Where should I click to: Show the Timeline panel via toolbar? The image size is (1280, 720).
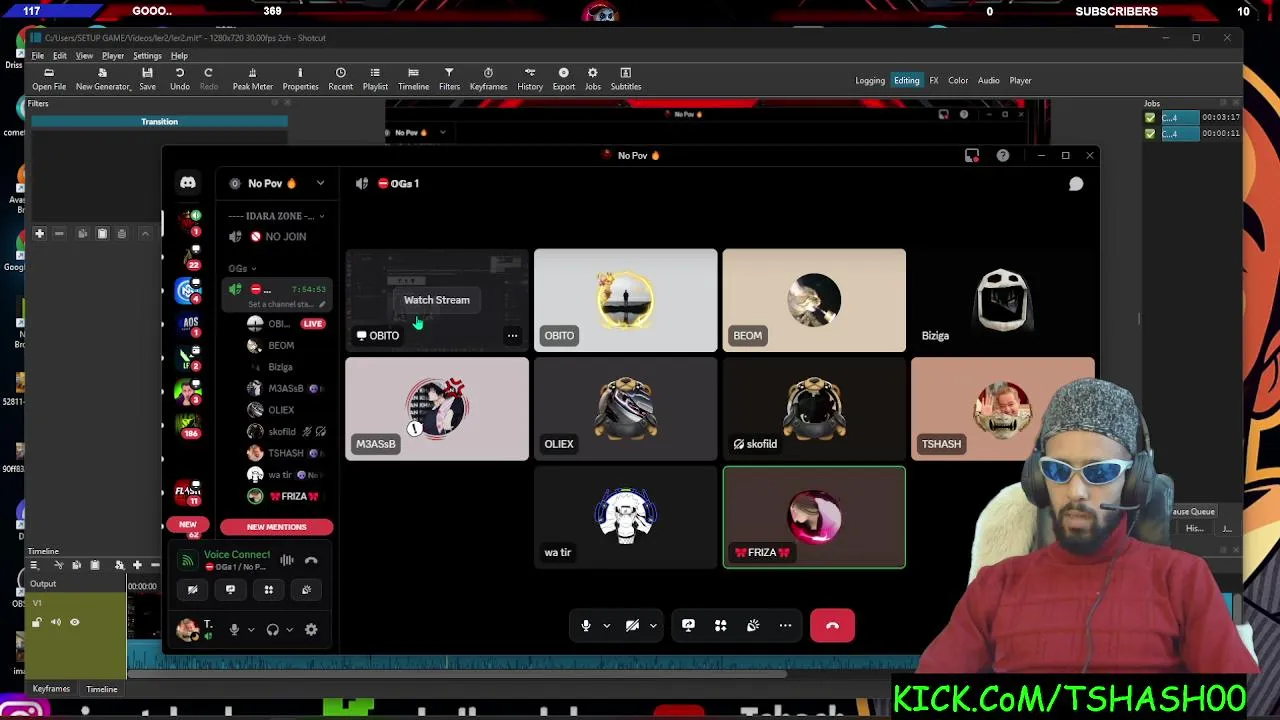[413, 79]
